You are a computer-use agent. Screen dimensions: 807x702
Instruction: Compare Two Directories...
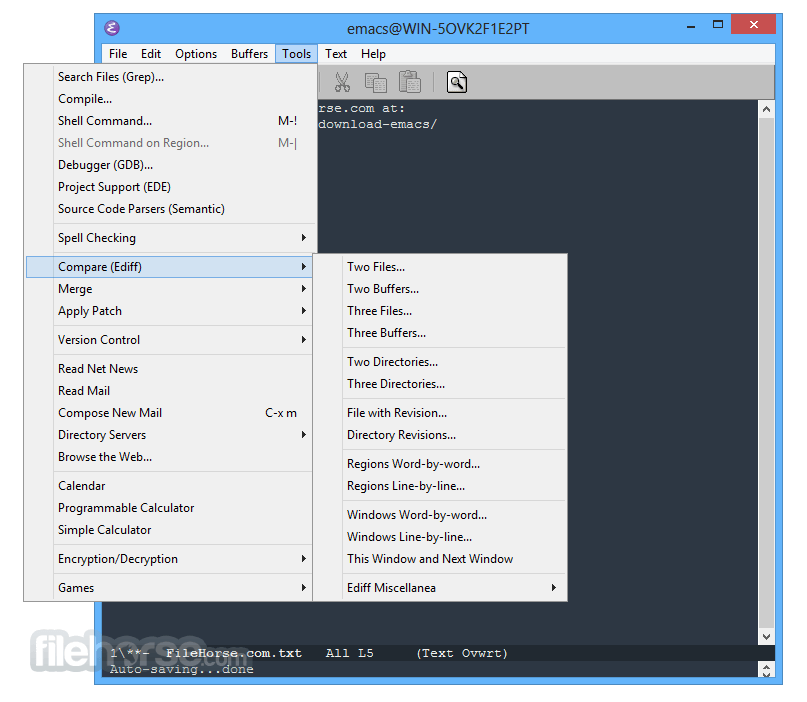(441, 362)
